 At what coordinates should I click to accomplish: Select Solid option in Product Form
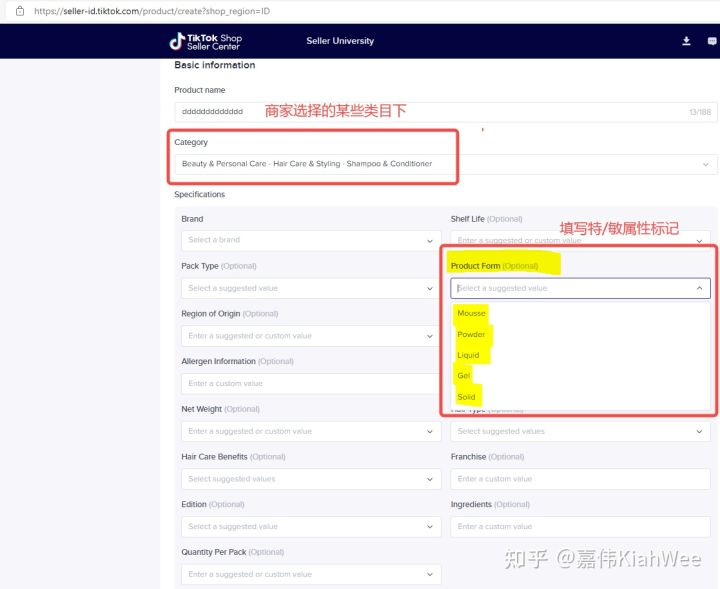click(466, 397)
